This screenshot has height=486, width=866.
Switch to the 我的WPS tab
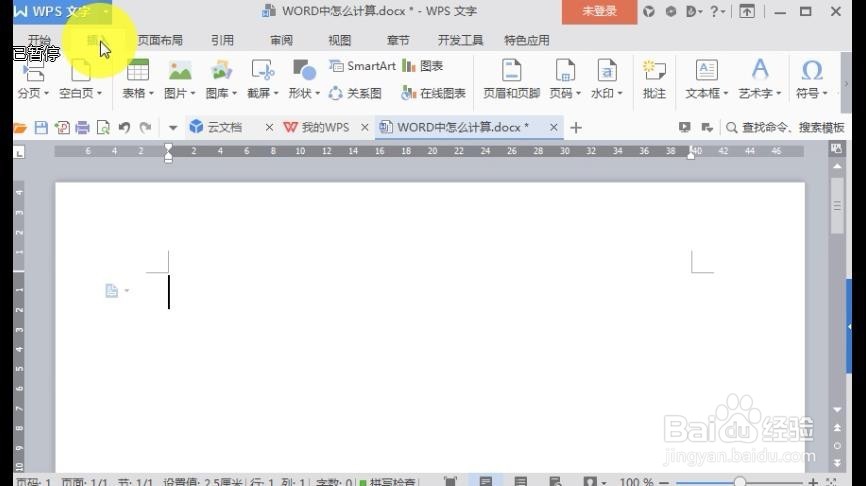pyautogui.click(x=325, y=128)
